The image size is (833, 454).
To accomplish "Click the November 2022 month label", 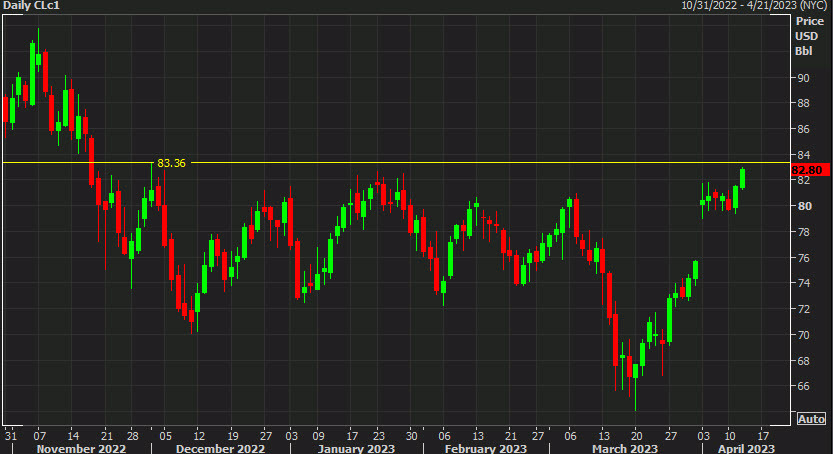I will 81,449.
